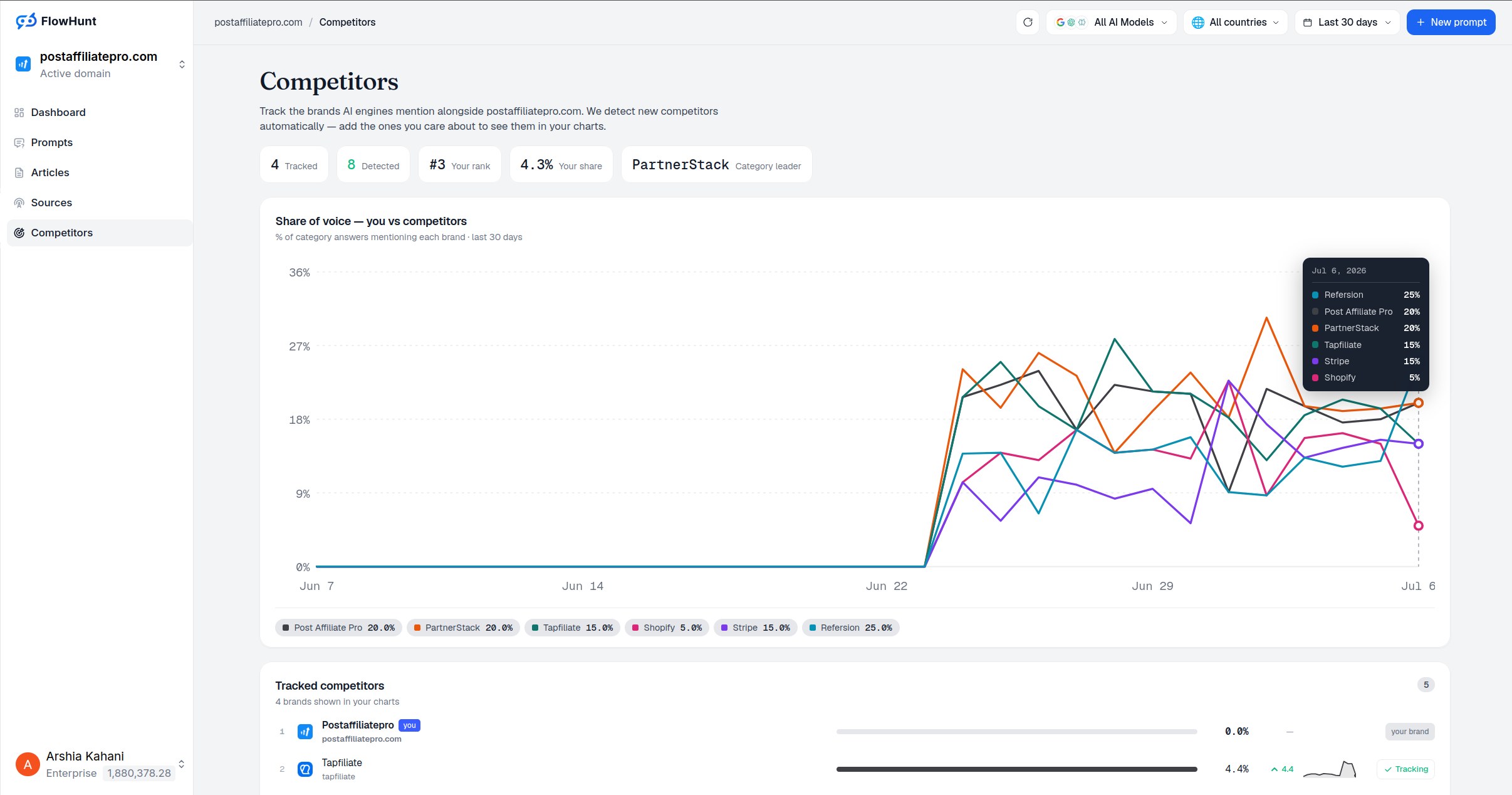Click the Sources broadcast icon

pyautogui.click(x=19, y=203)
